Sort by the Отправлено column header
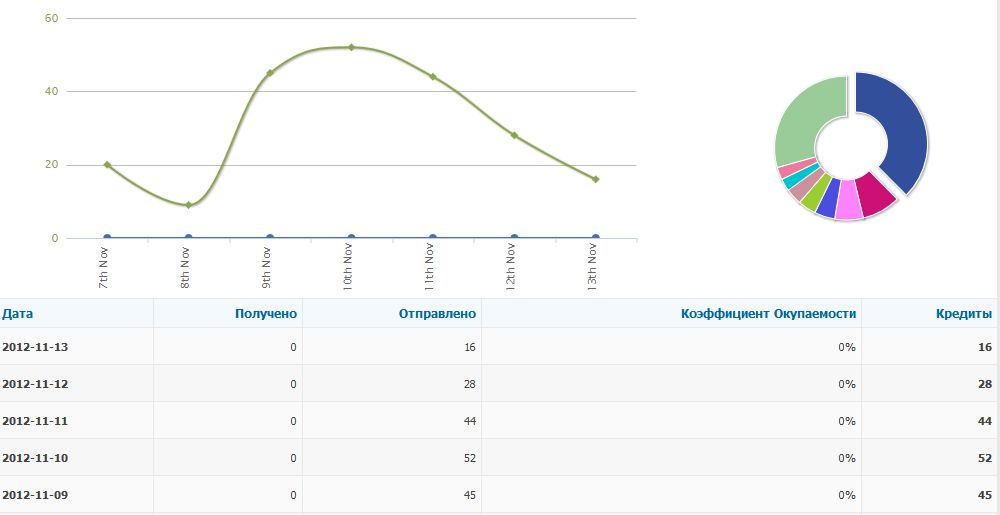This screenshot has height=515, width=1000. click(435, 313)
